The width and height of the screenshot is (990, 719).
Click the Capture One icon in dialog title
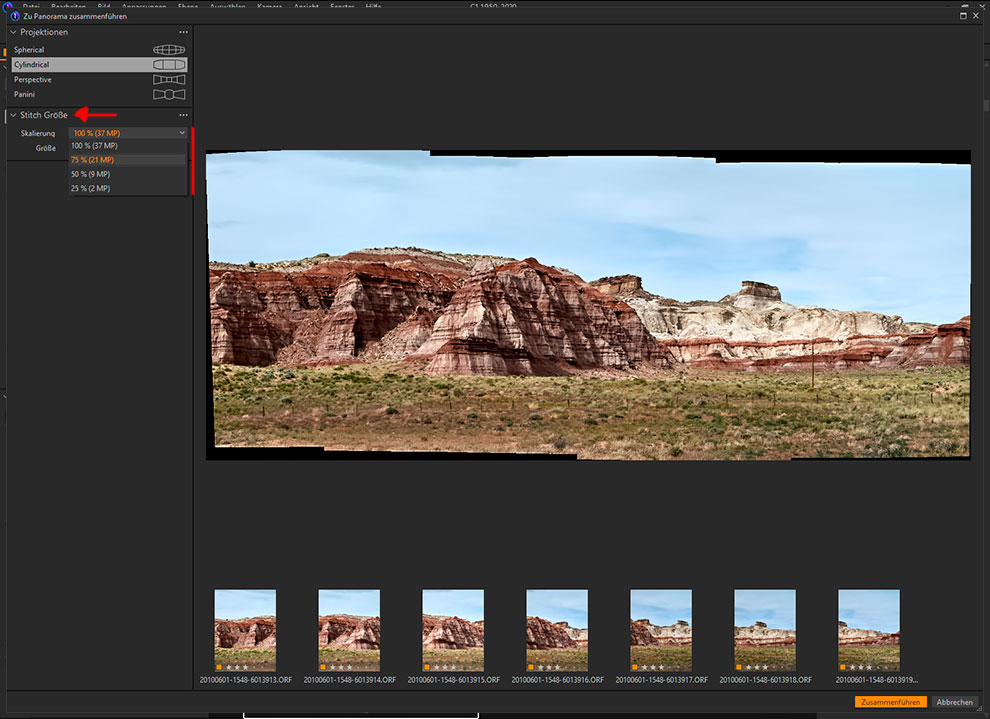15,16
